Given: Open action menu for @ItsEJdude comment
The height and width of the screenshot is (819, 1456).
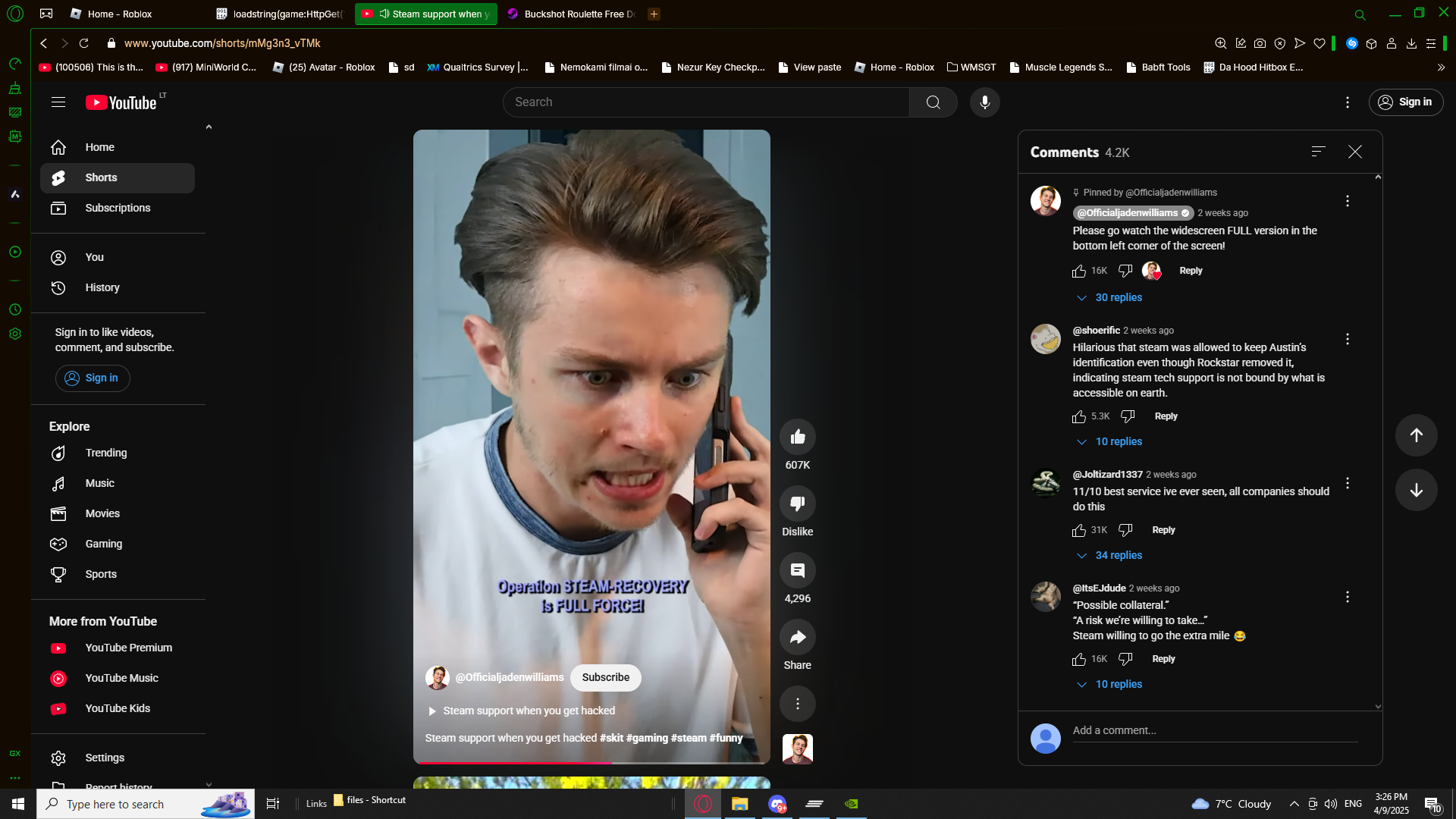Looking at the screenshot, I should 1347,598.
